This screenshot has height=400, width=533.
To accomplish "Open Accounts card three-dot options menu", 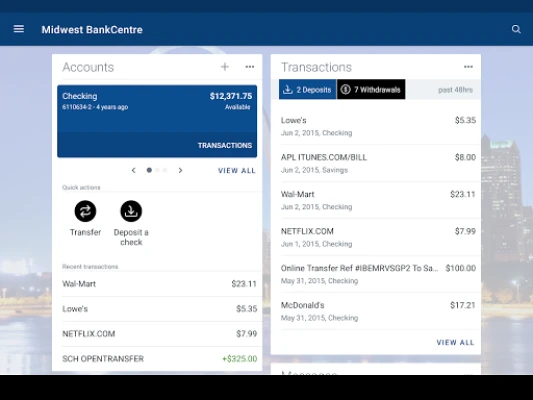I will click(x=250, y=67).
